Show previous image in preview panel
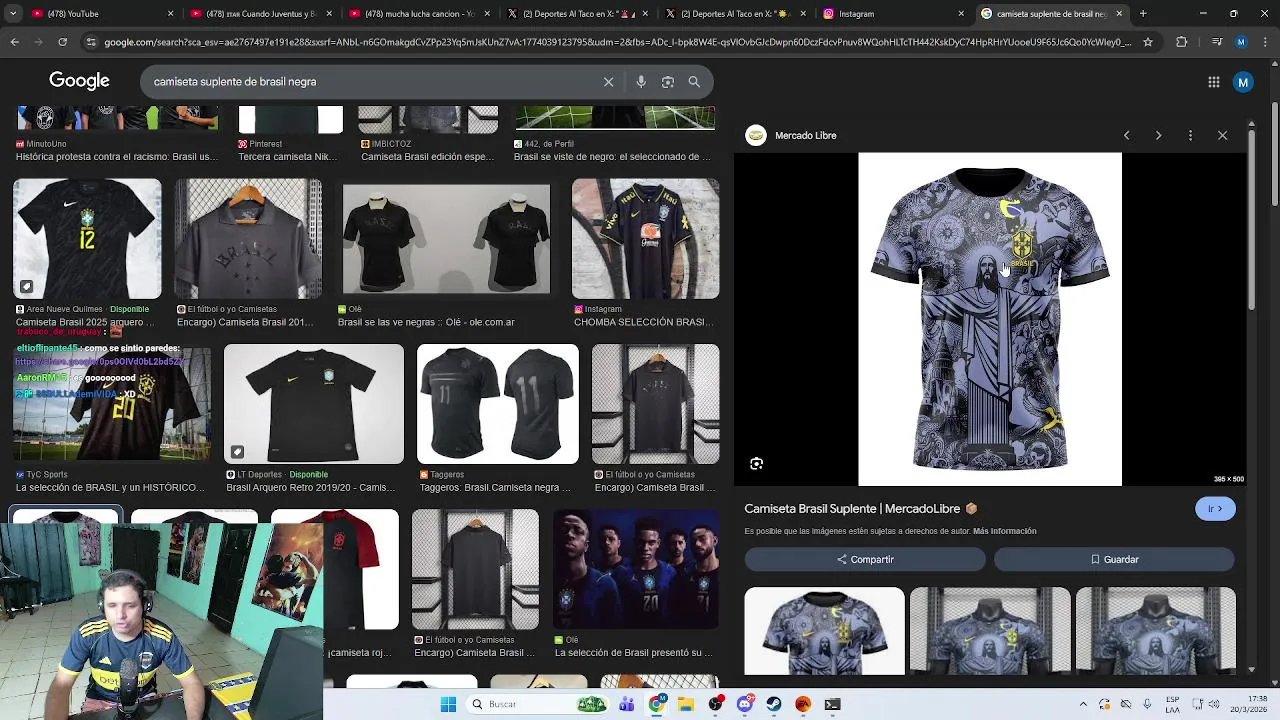The image size is (1280, 720). pyautogui.click(x=1126, y=135)
